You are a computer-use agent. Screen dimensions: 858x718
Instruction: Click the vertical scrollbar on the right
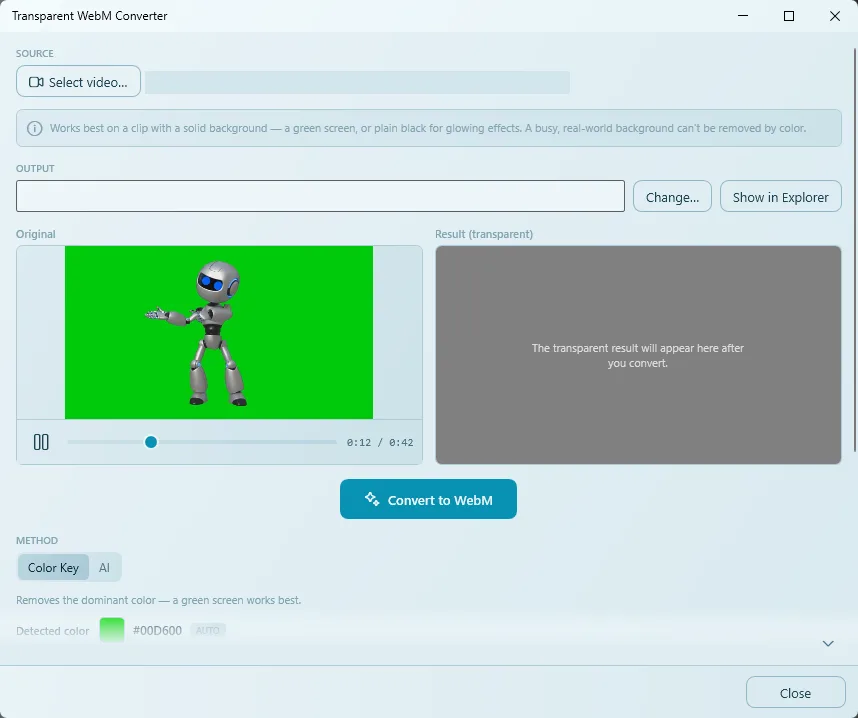tap(855, 250)
